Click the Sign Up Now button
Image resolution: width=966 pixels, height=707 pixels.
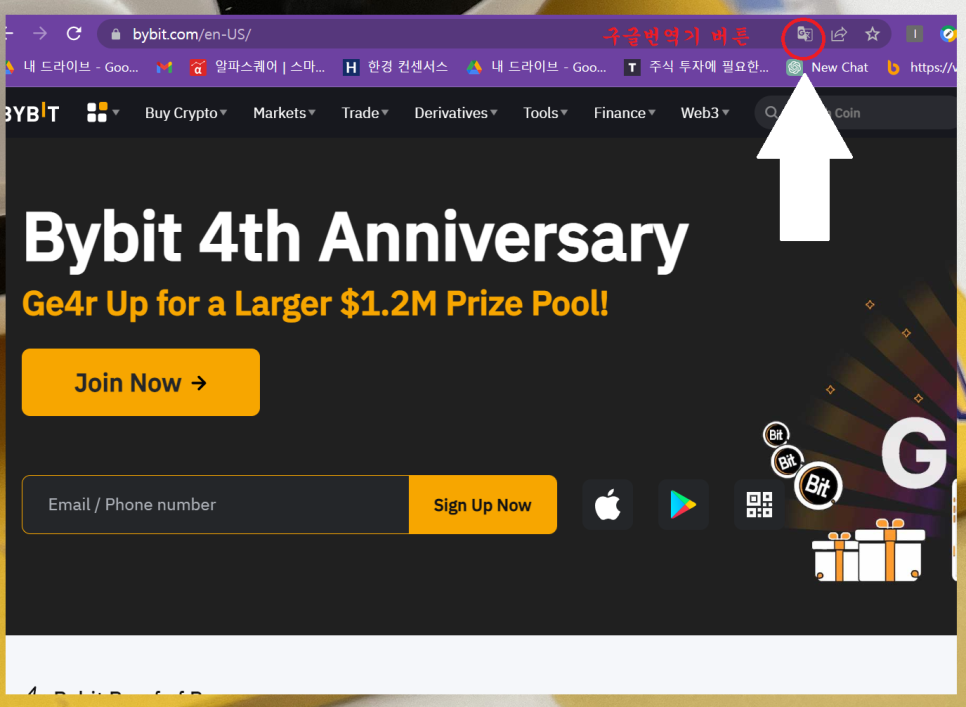482,505
